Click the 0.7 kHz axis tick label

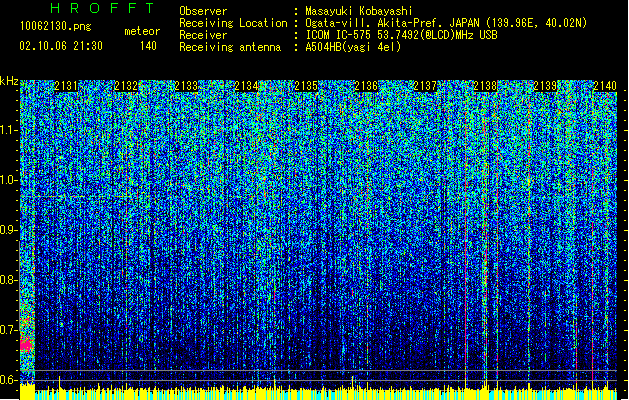9,330
